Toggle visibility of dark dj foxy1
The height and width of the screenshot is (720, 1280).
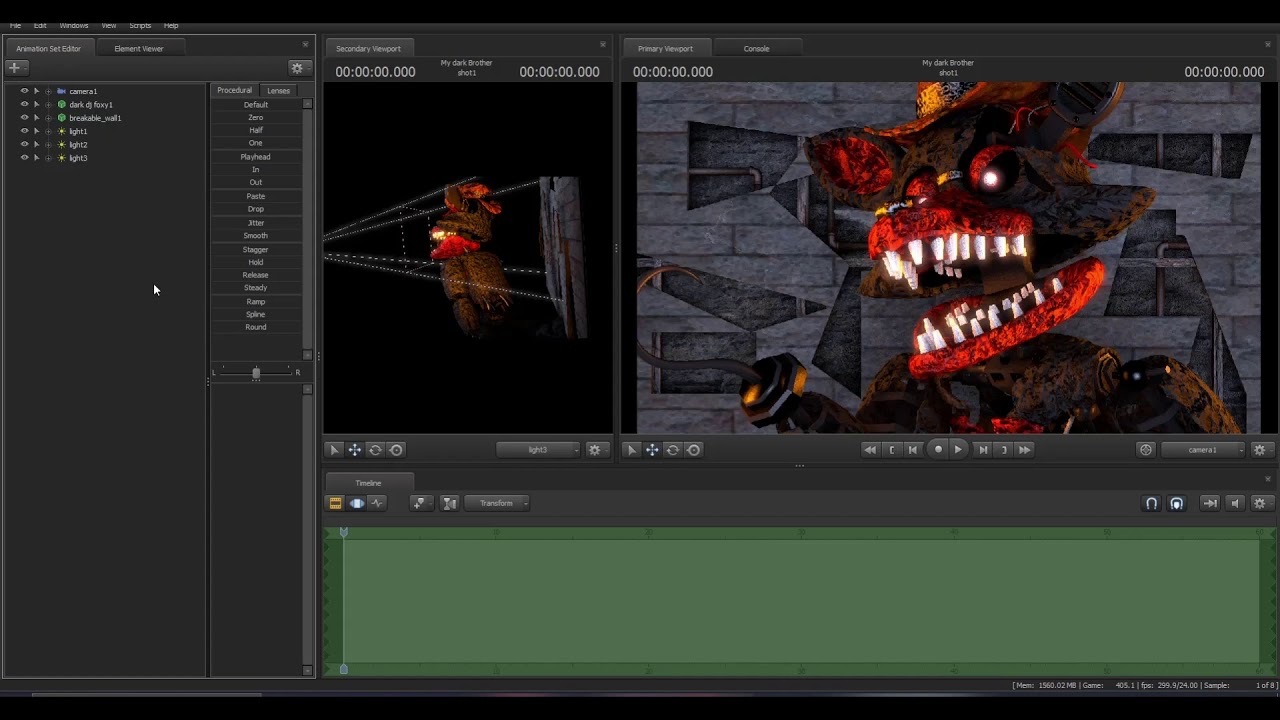click(x=25, y=104)
